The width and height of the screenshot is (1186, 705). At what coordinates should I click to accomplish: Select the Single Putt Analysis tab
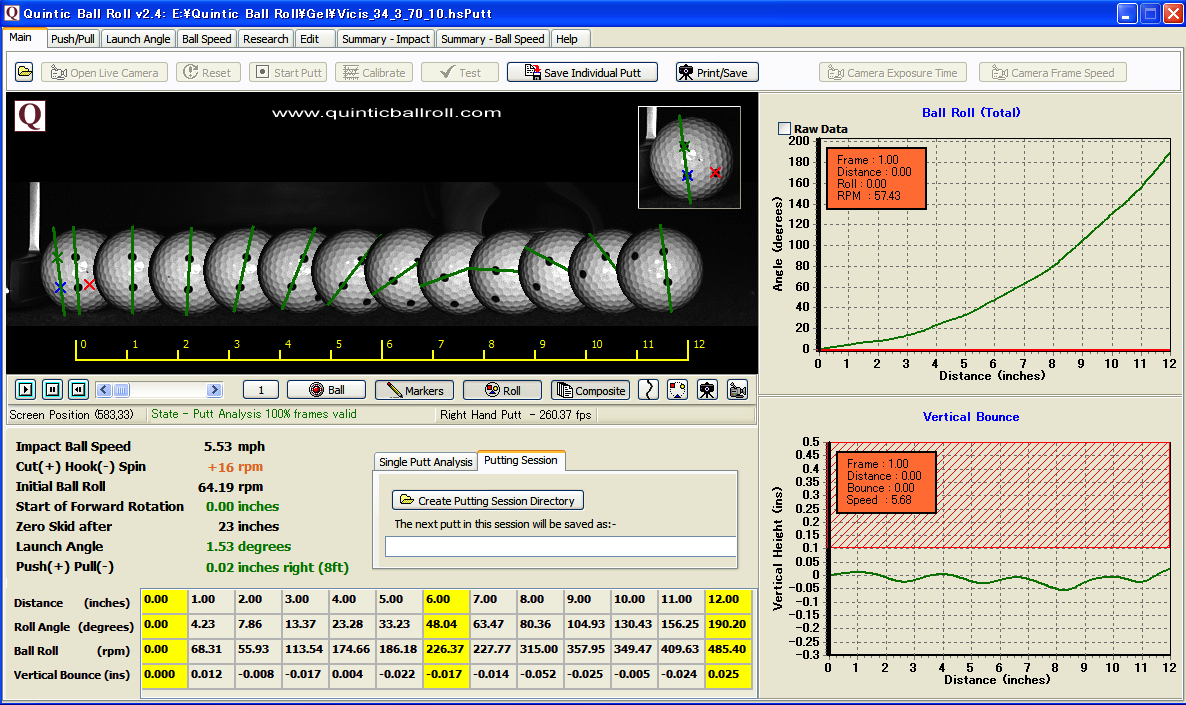[425, 462]
